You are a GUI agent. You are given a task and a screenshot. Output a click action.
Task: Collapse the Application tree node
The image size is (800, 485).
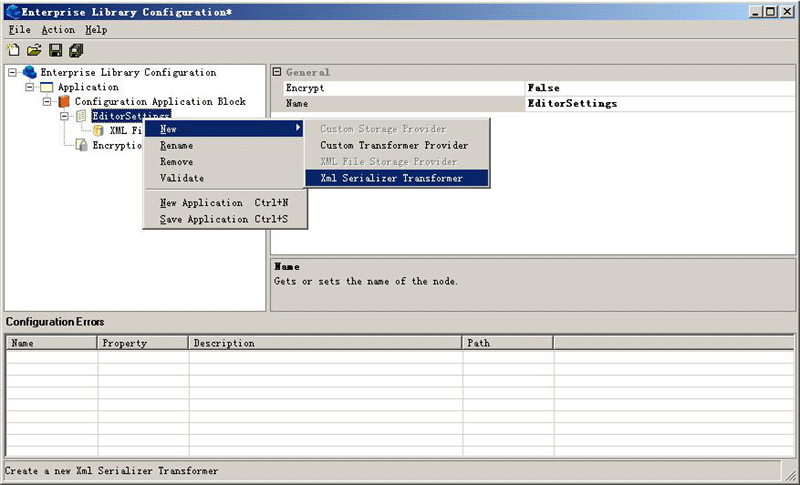tap(30, 88)
